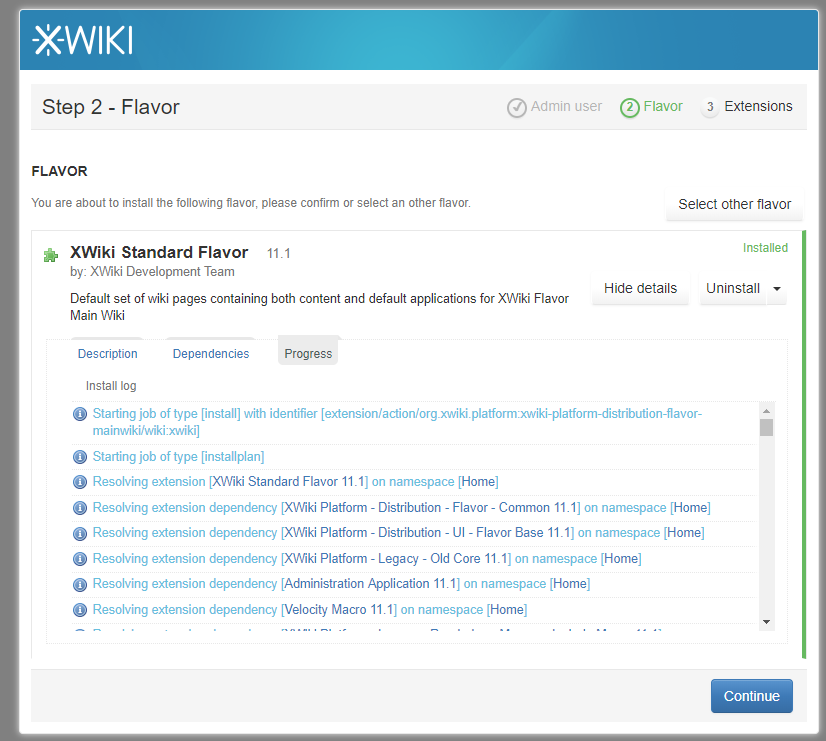Click info icon beside Velocity Macro 11.1 row
Viewport: 826px width, 741px height.
(80, 610)
